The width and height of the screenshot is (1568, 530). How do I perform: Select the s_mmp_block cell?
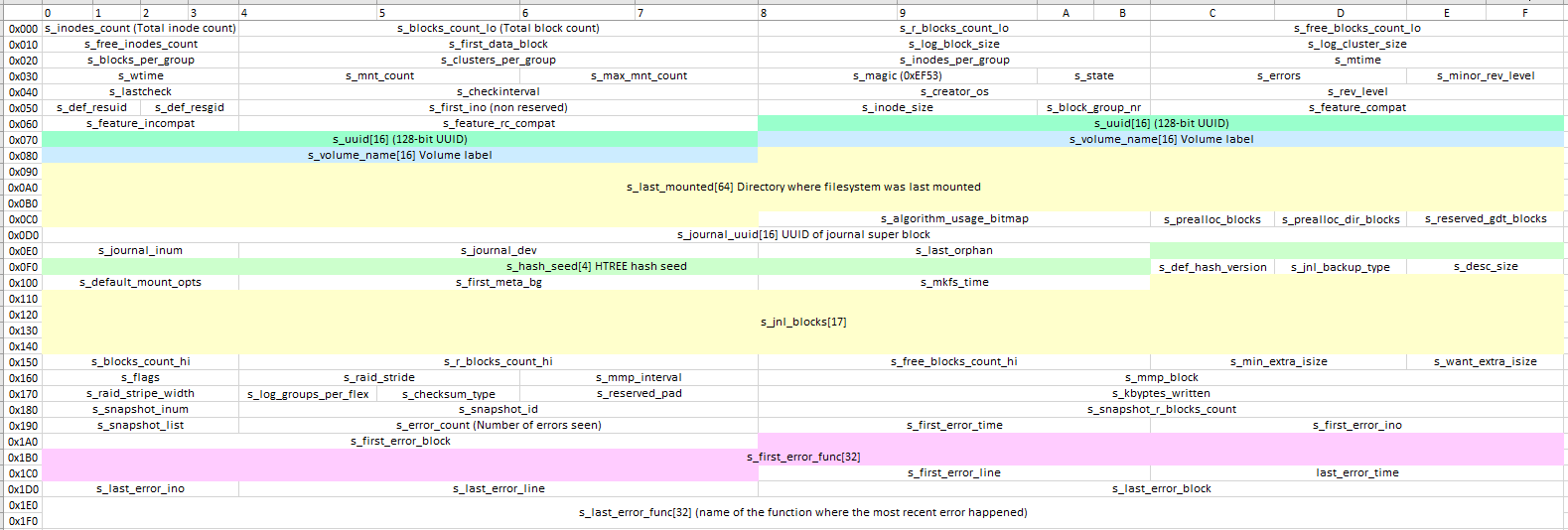coord(1161,377)
